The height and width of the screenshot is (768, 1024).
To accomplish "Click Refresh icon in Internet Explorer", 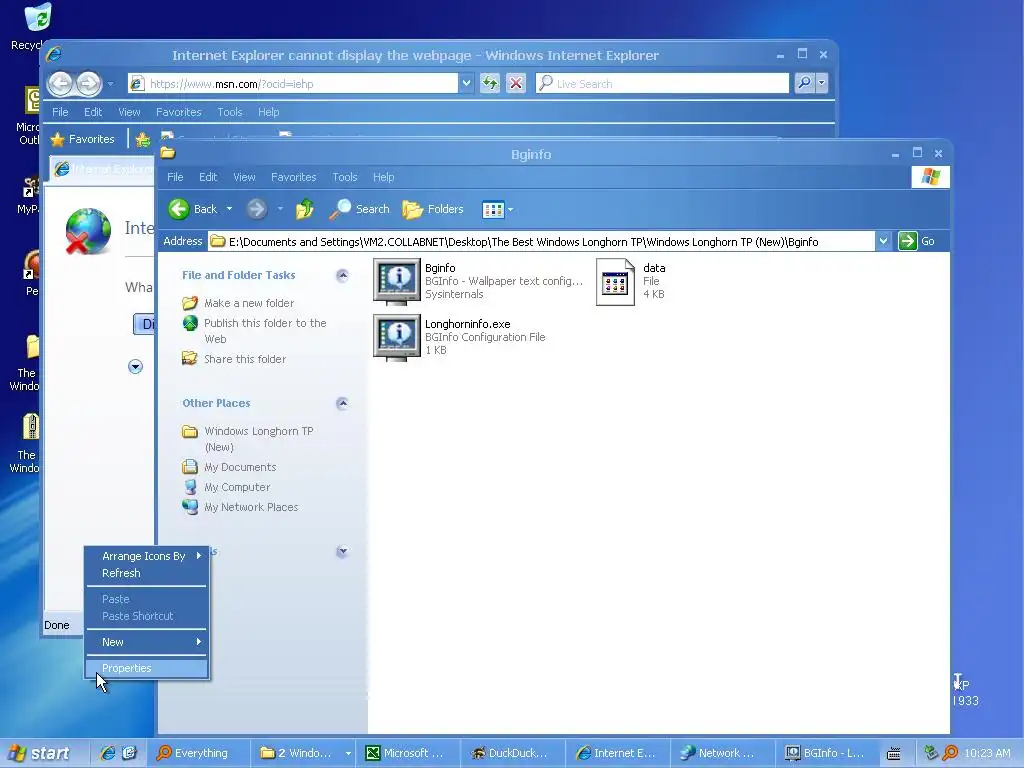I will (x=490, y=83).
